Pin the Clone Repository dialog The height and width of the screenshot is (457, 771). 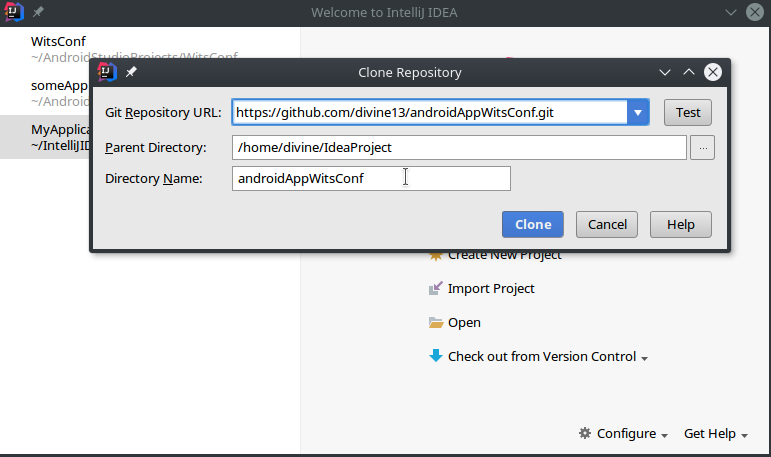click(x=131, y=72)
